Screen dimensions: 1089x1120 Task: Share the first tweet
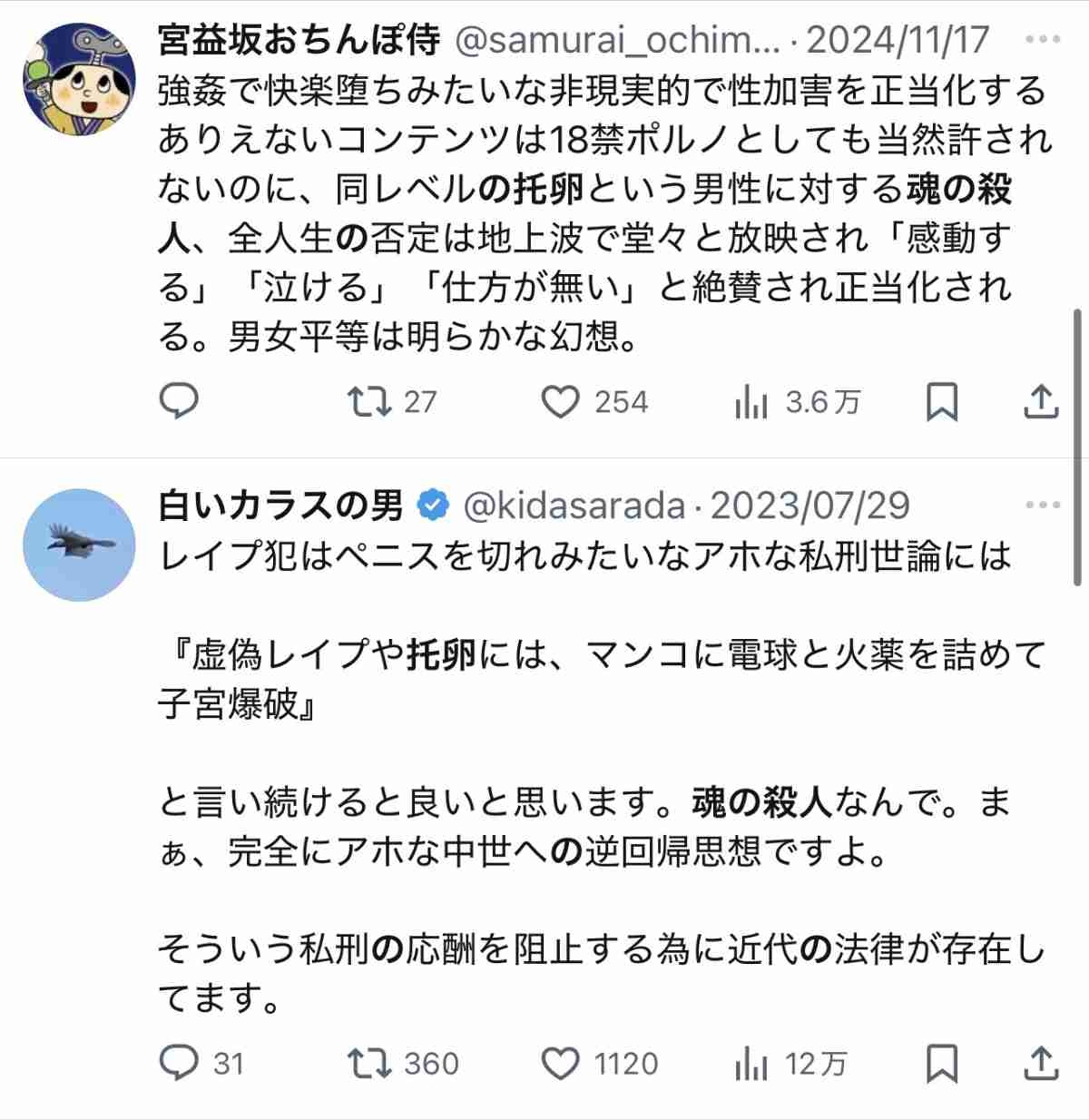click(x=1041, y=401)
